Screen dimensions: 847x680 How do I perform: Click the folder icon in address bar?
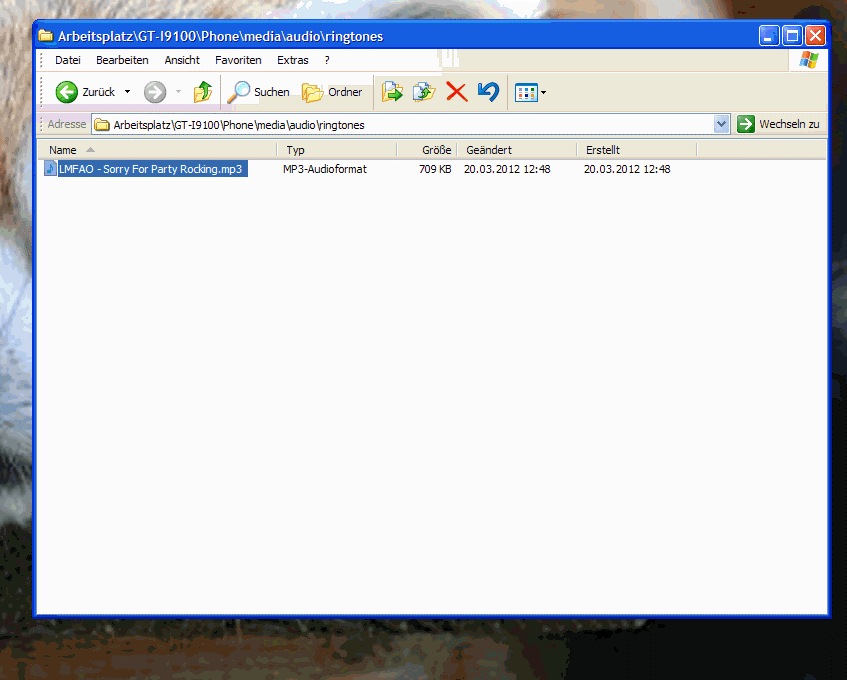pos(102,125)
